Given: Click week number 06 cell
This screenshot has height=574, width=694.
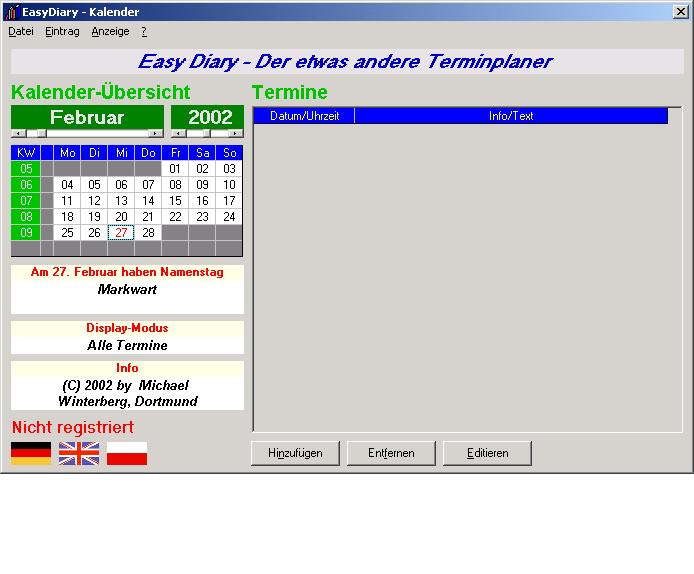Looking at the screenshot, I should tap(26, 185).
